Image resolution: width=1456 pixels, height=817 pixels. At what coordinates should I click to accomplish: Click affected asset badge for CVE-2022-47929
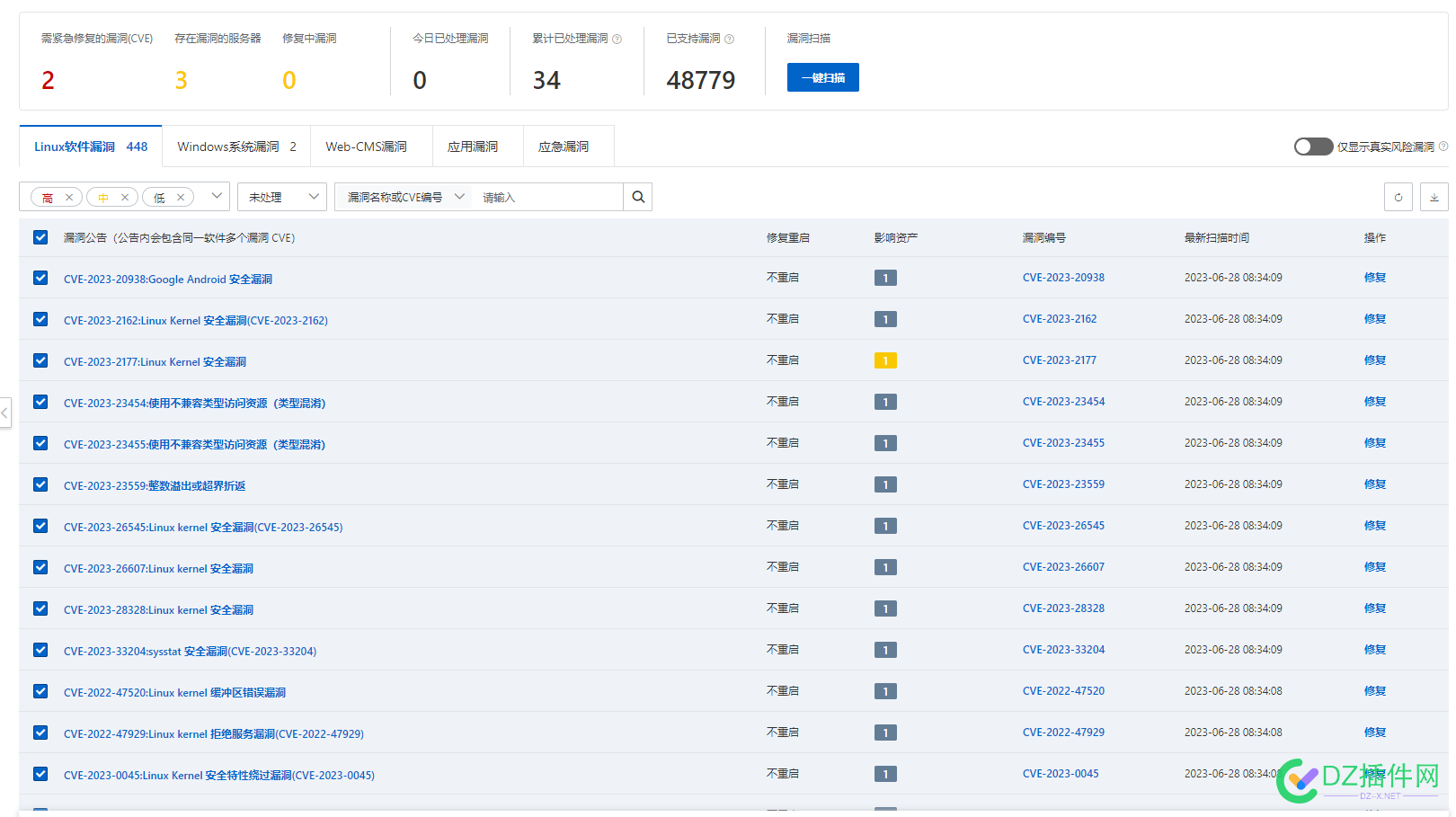pyautogui.click(x=885, y=733)
